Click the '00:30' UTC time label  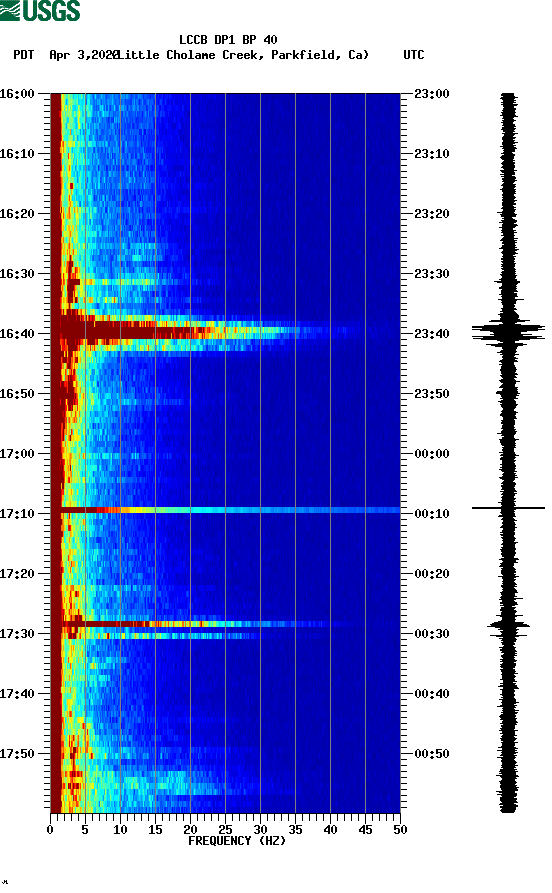(432, 634)
